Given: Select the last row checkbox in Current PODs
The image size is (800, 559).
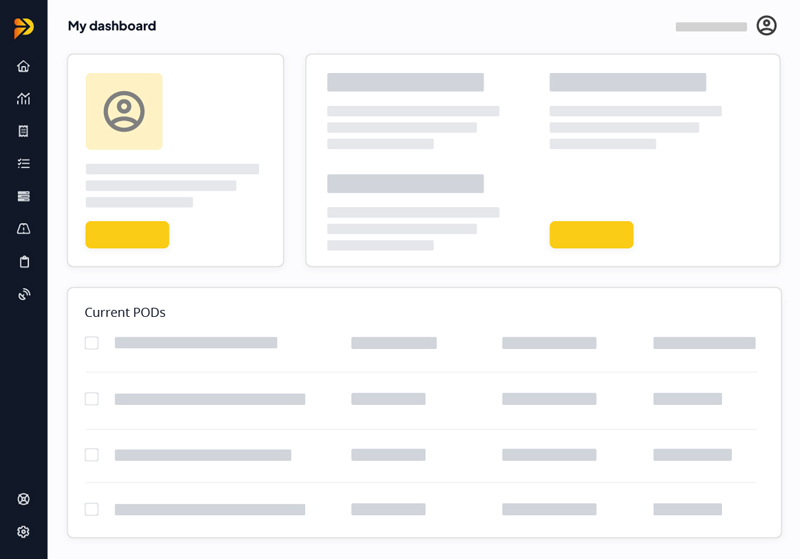Looking at the screenshot, I should (92, 509).
